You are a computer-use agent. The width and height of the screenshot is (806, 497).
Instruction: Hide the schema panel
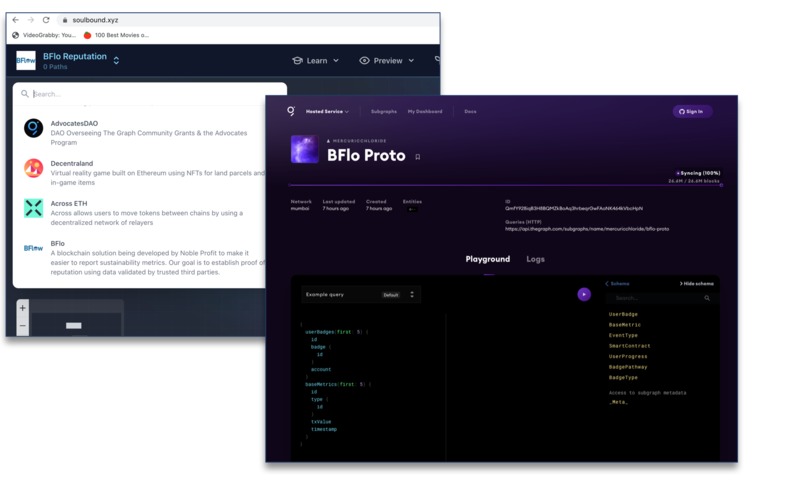coord(697,284)
